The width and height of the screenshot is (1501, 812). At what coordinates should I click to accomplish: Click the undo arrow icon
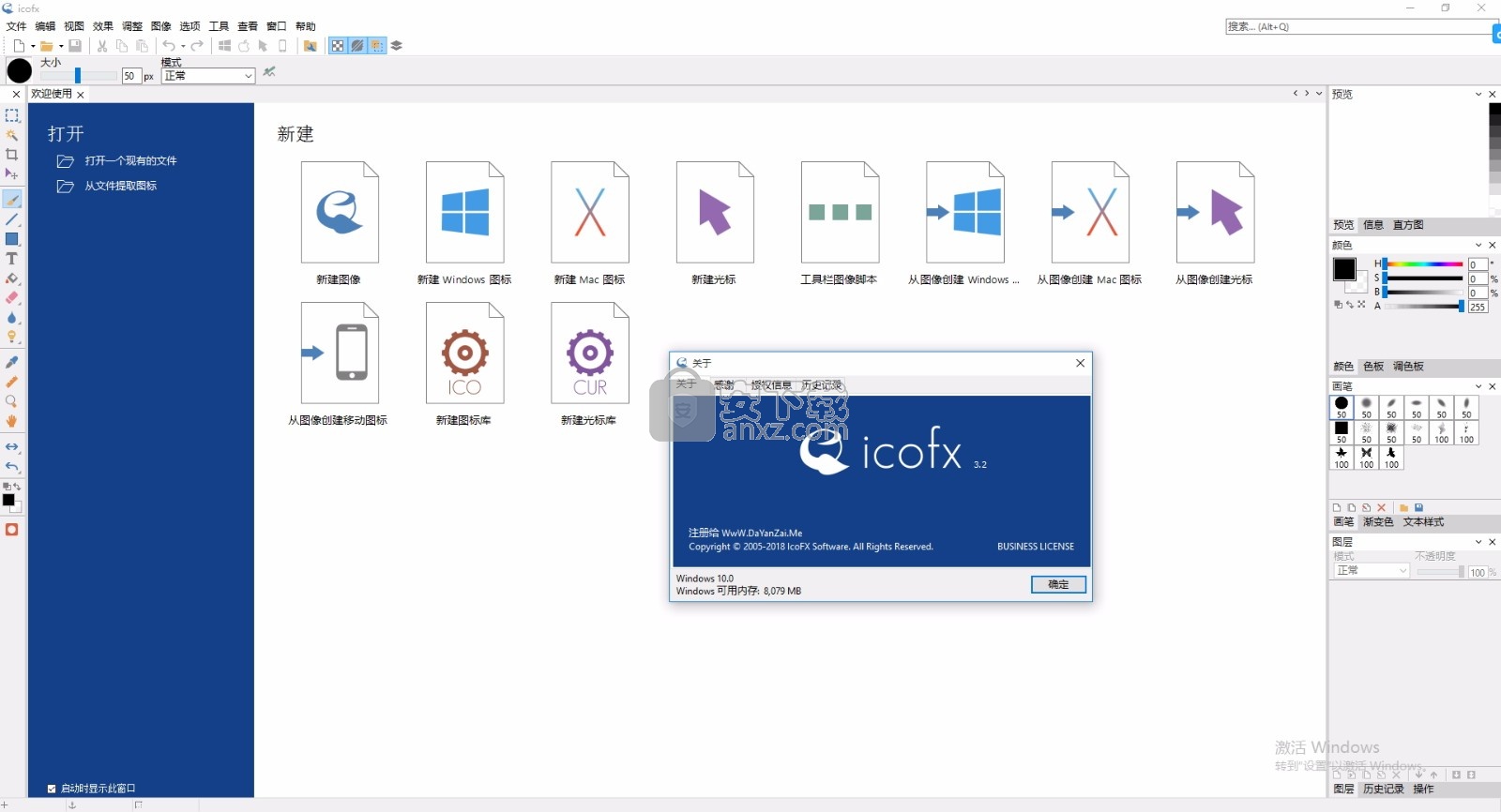pos(168,45)
